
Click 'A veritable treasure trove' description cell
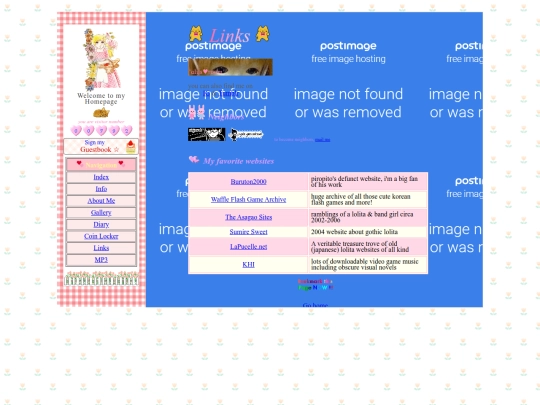(367, 247)
